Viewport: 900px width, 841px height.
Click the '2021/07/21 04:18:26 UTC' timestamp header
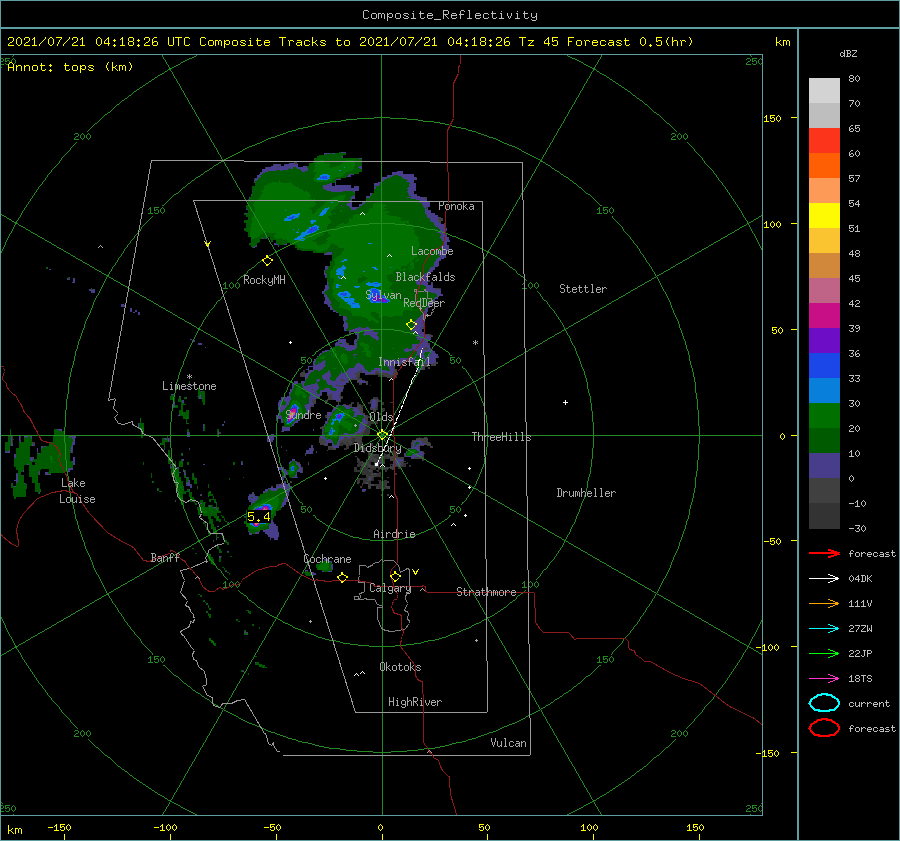coord(99,42)
